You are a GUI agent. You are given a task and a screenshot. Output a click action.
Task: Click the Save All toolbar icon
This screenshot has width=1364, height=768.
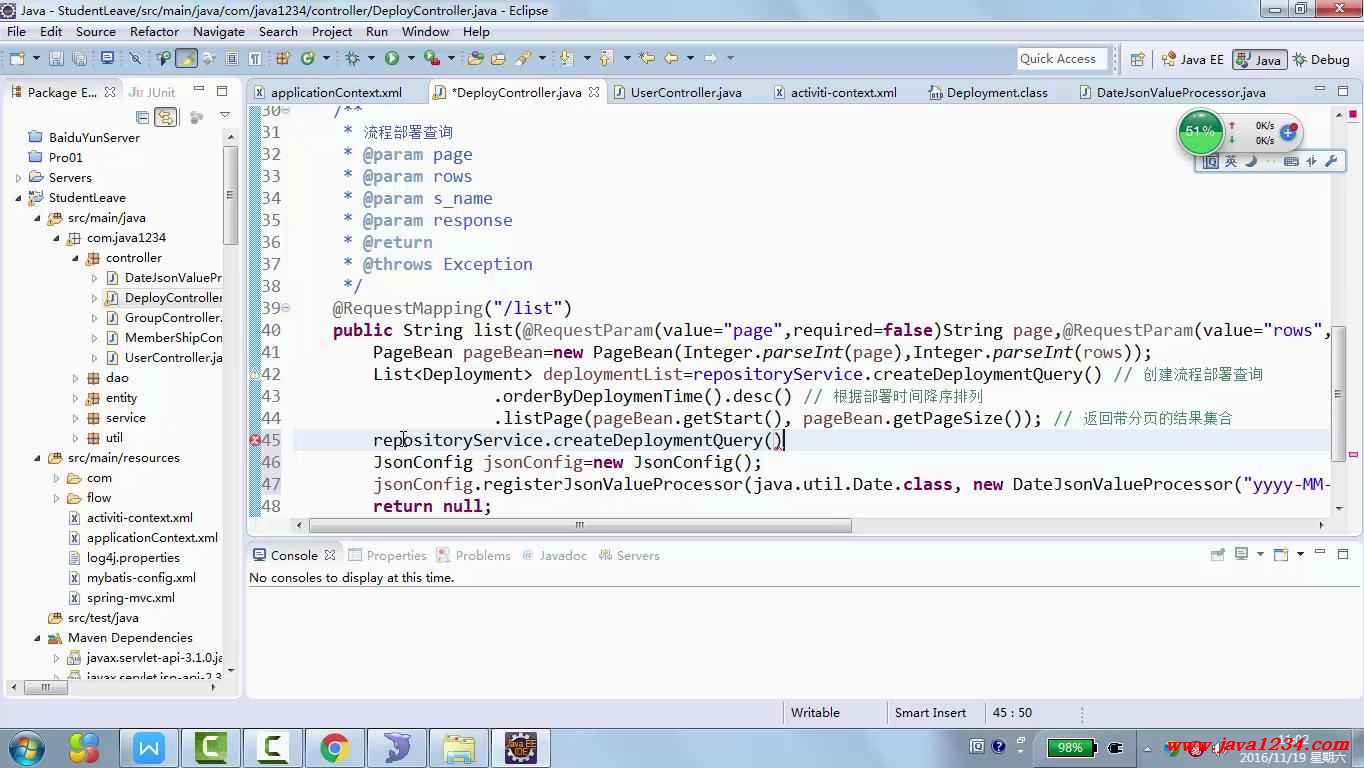click(80, 59)
